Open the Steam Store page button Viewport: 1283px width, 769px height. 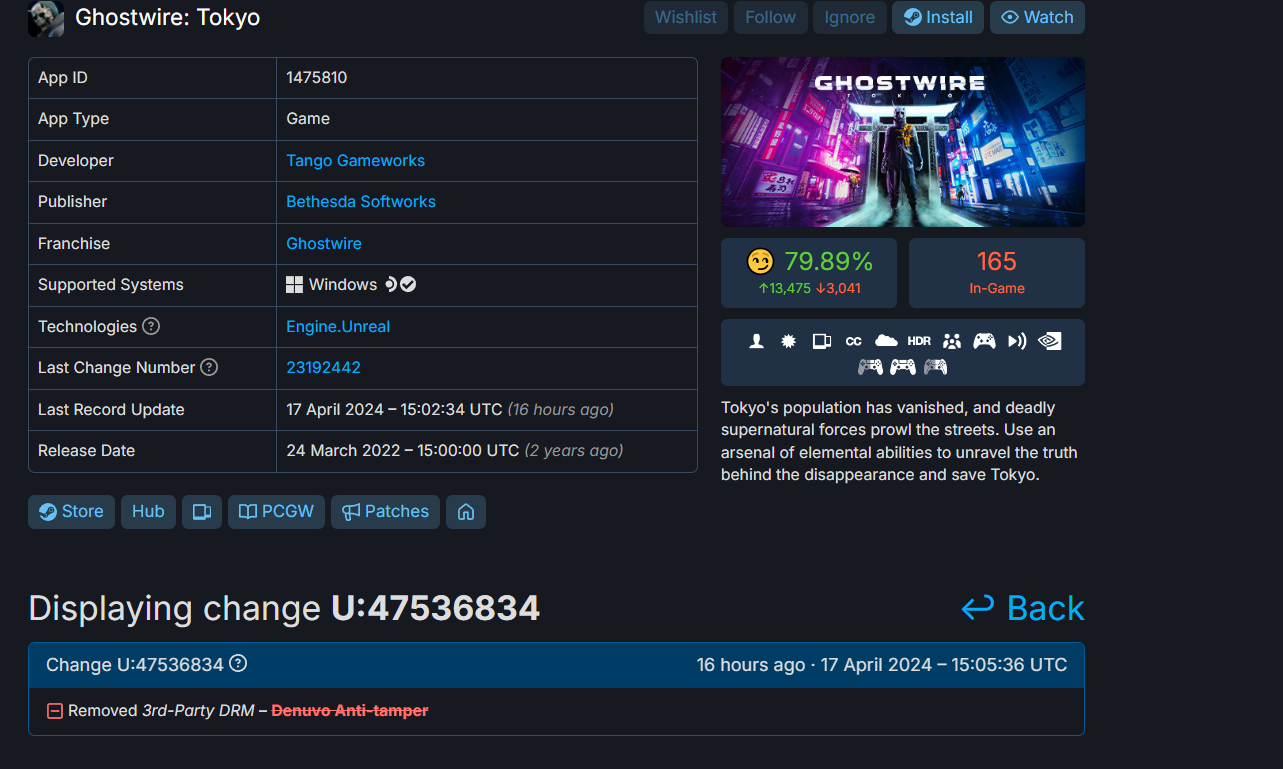[x=71, y=512]
